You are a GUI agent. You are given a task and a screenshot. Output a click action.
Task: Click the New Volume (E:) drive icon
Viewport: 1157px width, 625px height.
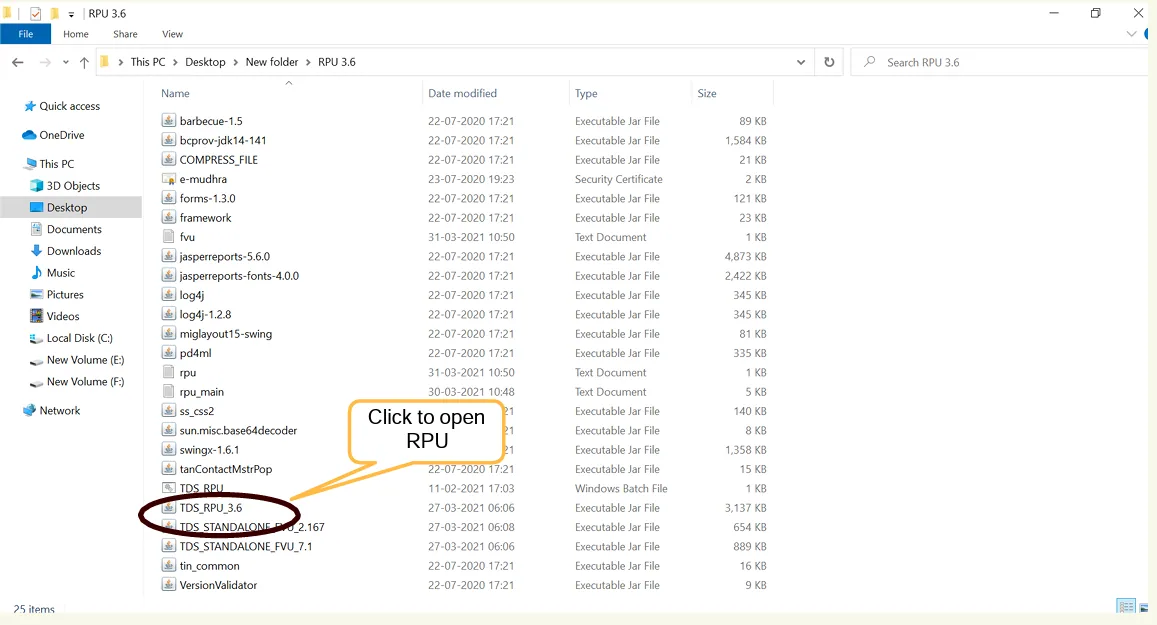pos(36,361)
